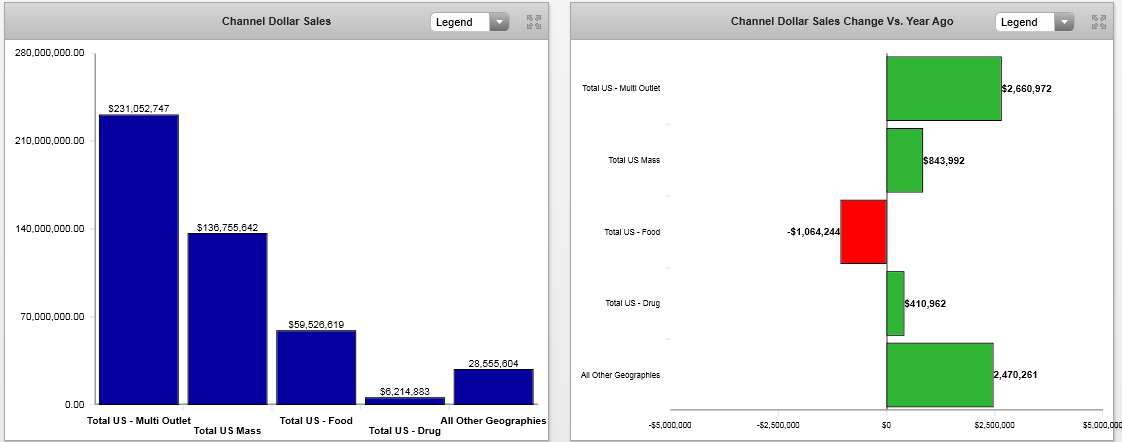Open Legend dropdown in Channel Dollar Sales panel
Screen dimensions: 1122x442
click(498, 22)
